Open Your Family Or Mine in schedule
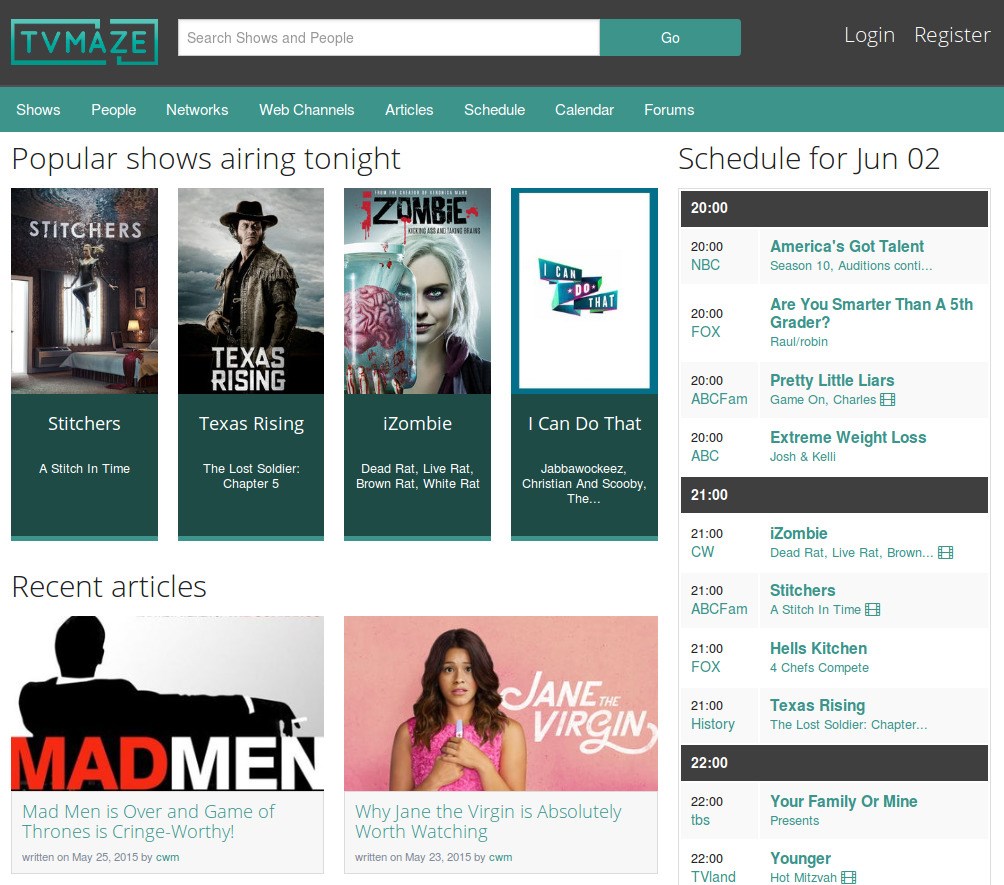This screenshot has width=1004, height=885. click(x=844, y=801)
